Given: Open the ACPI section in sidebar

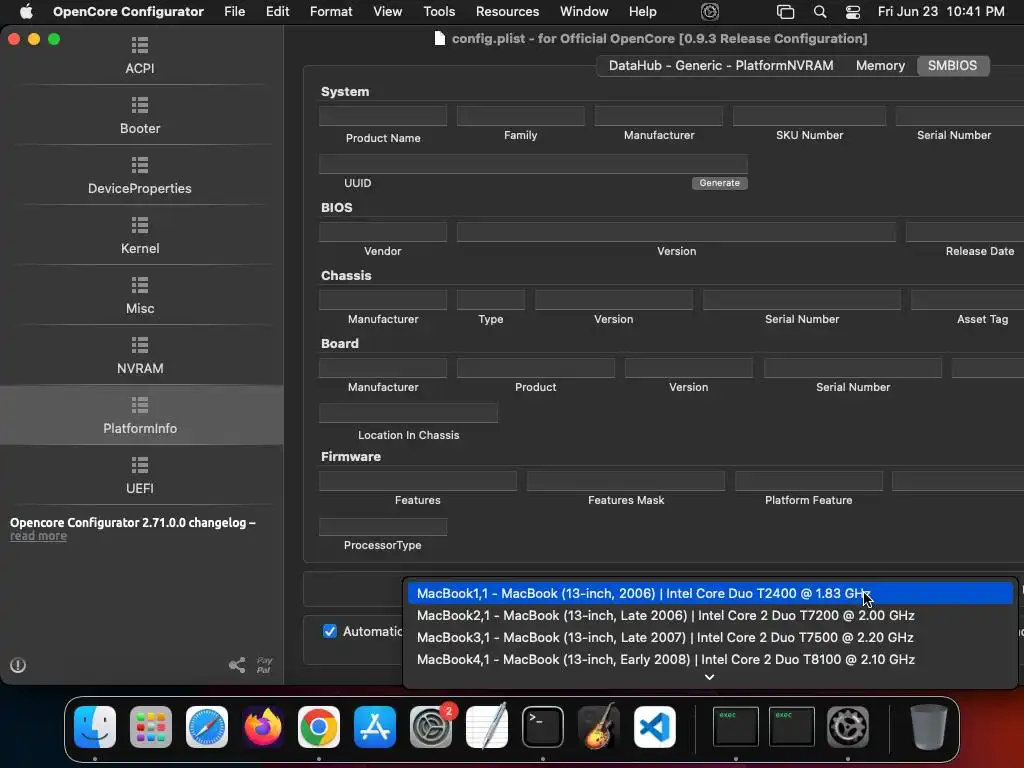Looking at the screenshot, I should (140, 56).
